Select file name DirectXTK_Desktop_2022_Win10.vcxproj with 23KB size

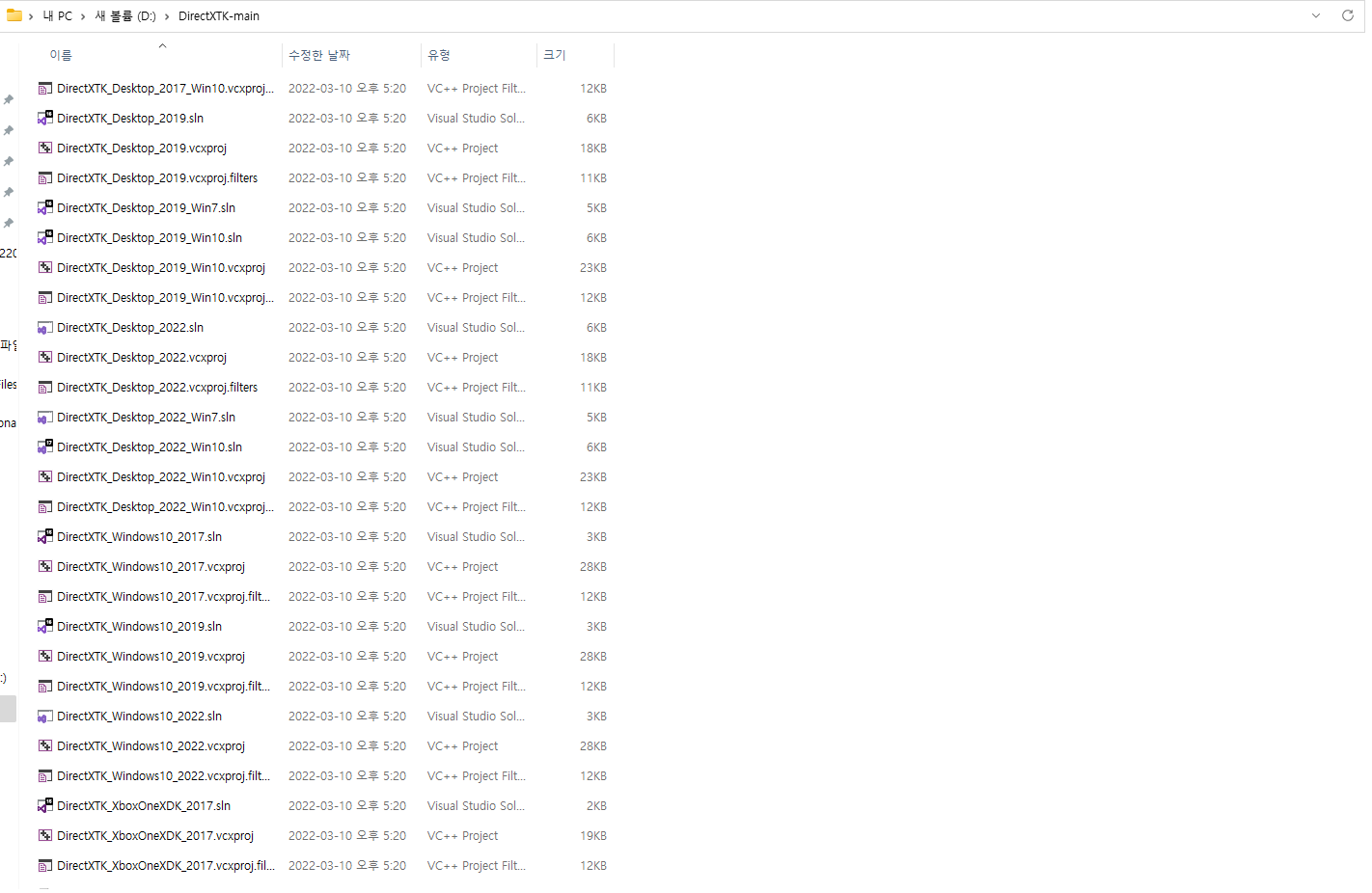(x=161, y=477)
